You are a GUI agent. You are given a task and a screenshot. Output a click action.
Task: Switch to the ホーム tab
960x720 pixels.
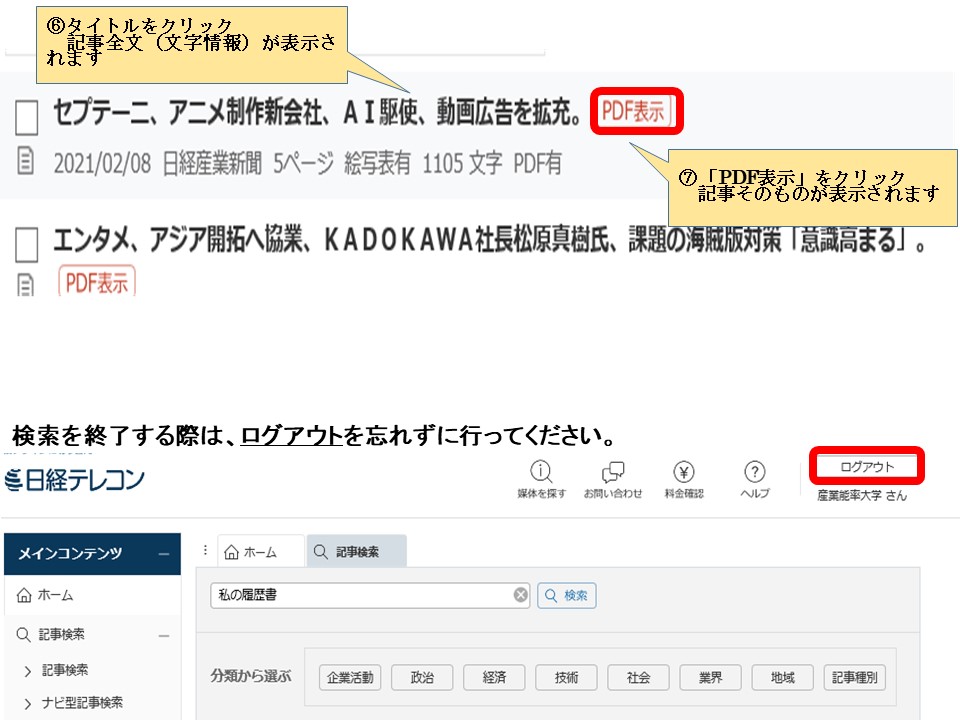click(x=261, y=552)
